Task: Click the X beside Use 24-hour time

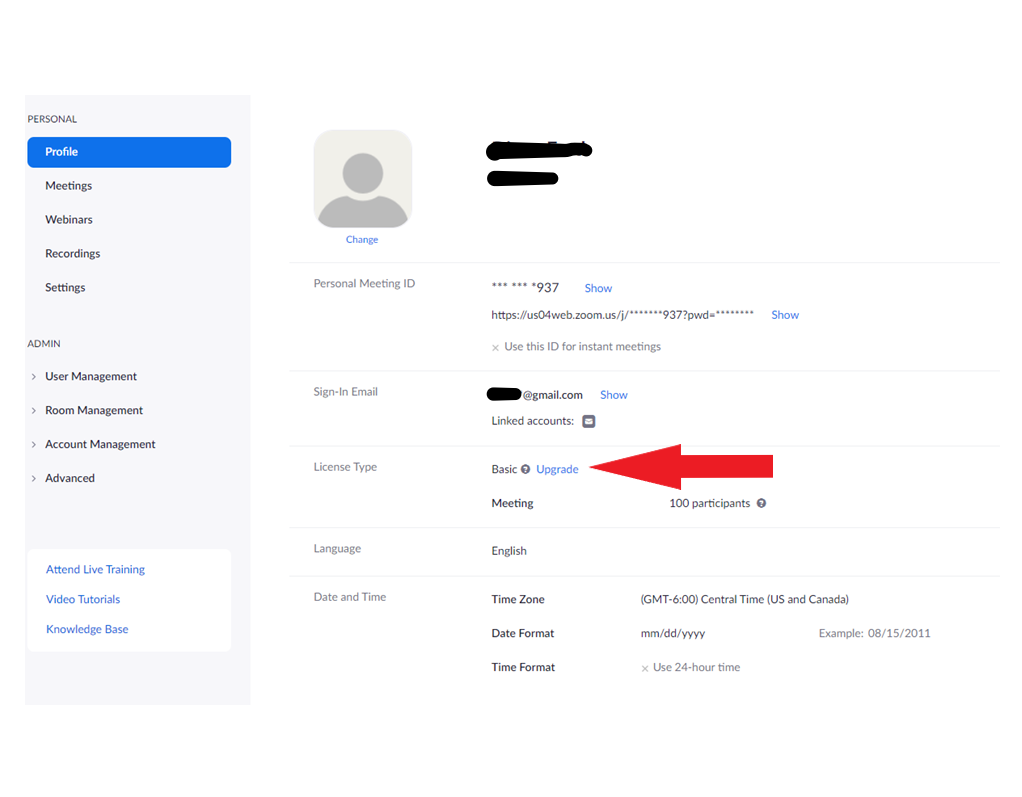Action: pos(644,667)
